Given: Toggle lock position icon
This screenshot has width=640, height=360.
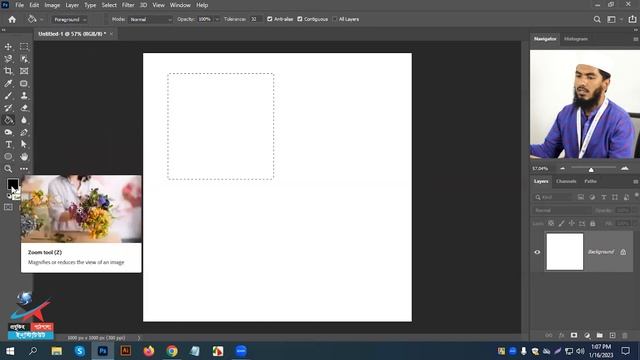Looking at the screenshot, I should pos(572,223).
